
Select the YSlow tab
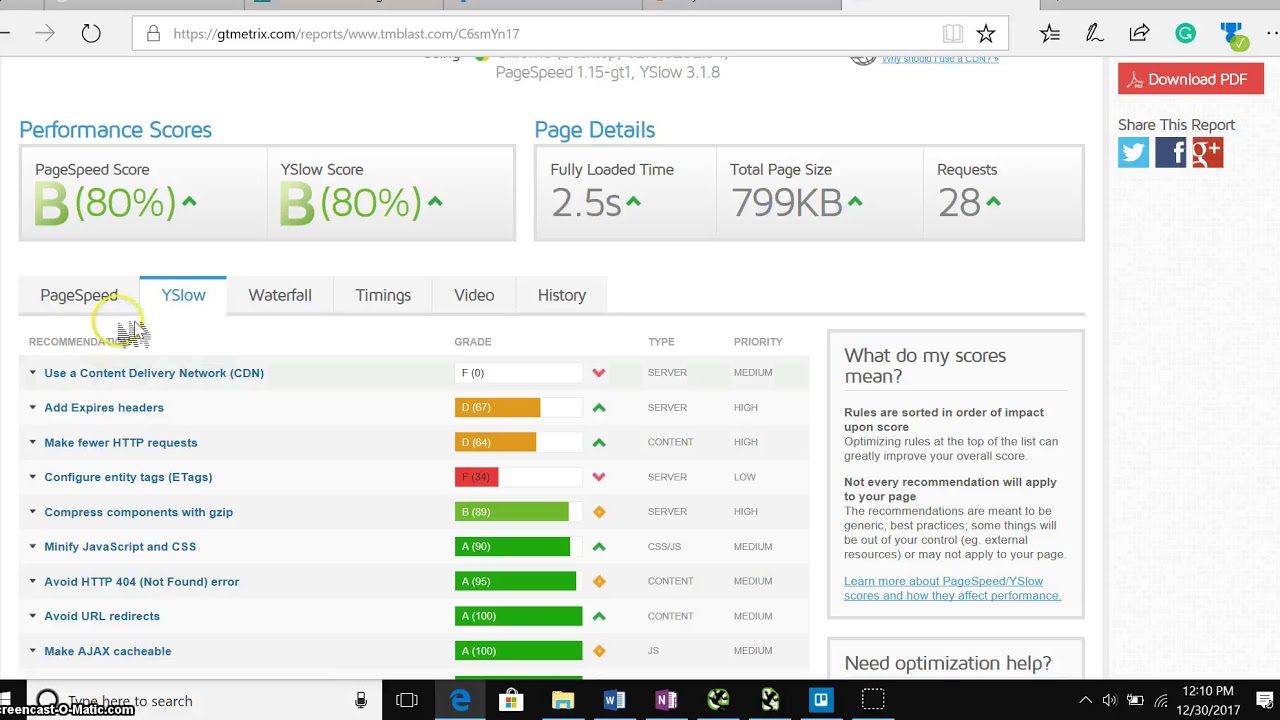183,295
